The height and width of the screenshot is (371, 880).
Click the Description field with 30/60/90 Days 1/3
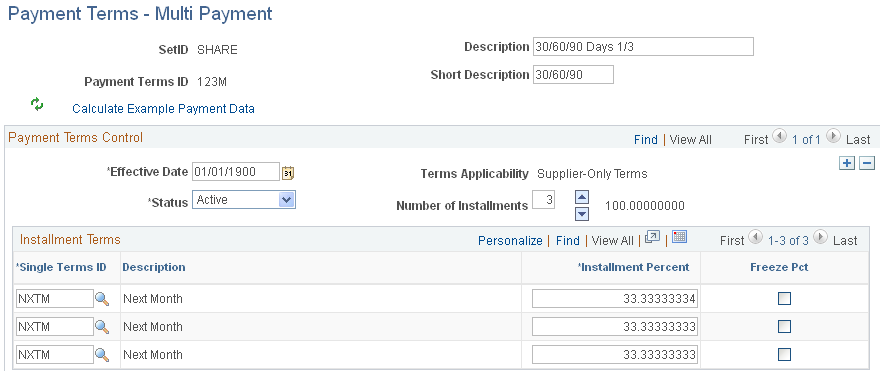click(643, 47)
